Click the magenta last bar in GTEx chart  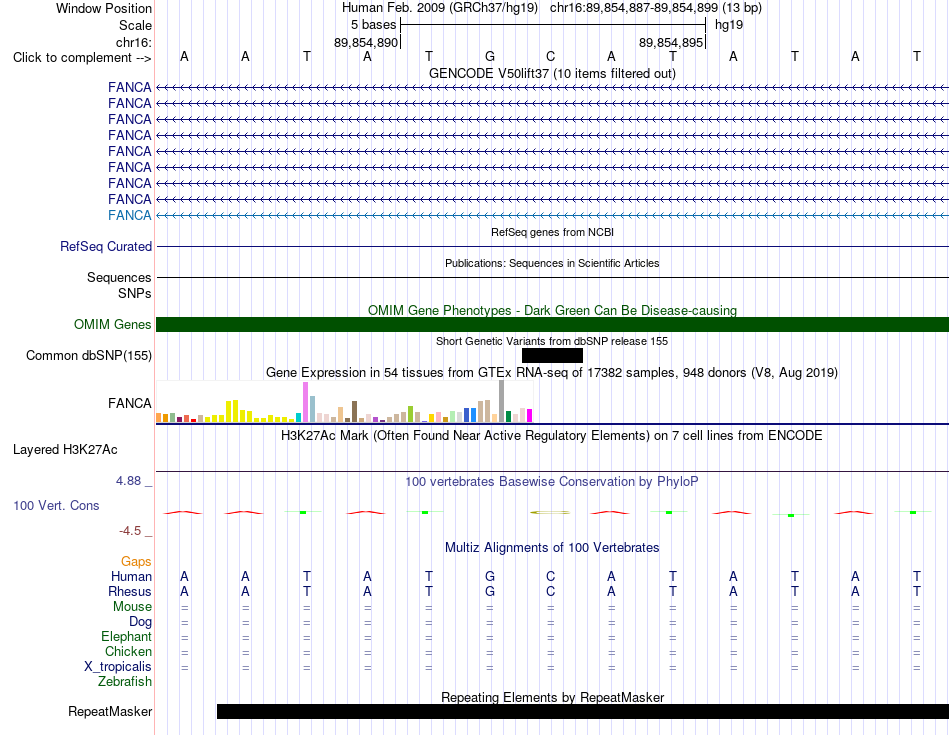[x=529, y=416]
